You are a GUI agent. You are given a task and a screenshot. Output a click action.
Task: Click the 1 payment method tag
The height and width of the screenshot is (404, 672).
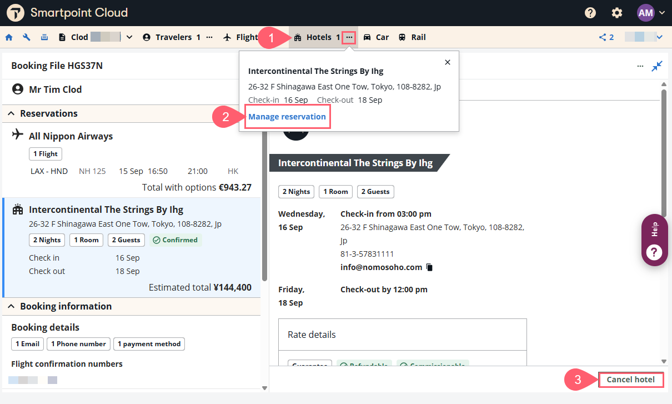coord(149,344)
